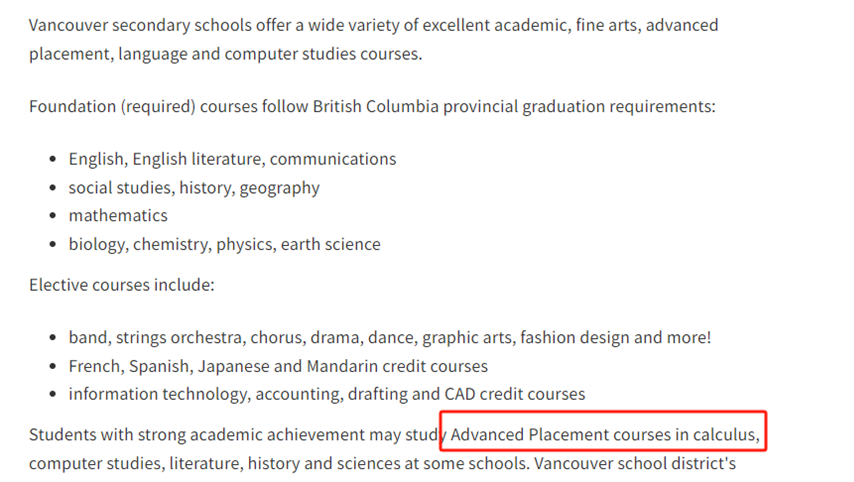Click the words 'Vancouver school district's'
Viewport: 854px width, 482px height.
tap(635, 463)
